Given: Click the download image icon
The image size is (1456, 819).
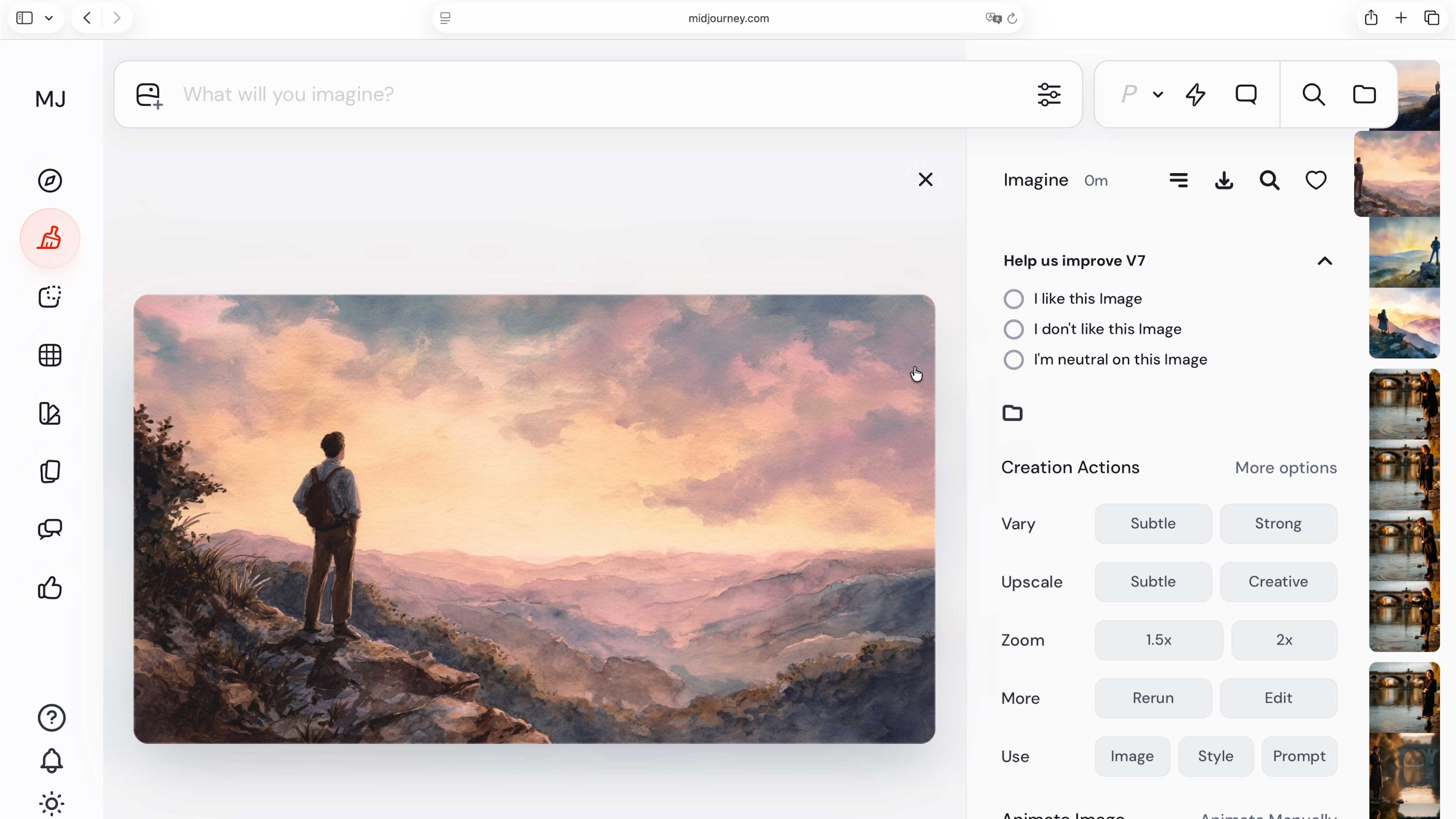Looking at the screenshot, I should [1224, 181].
